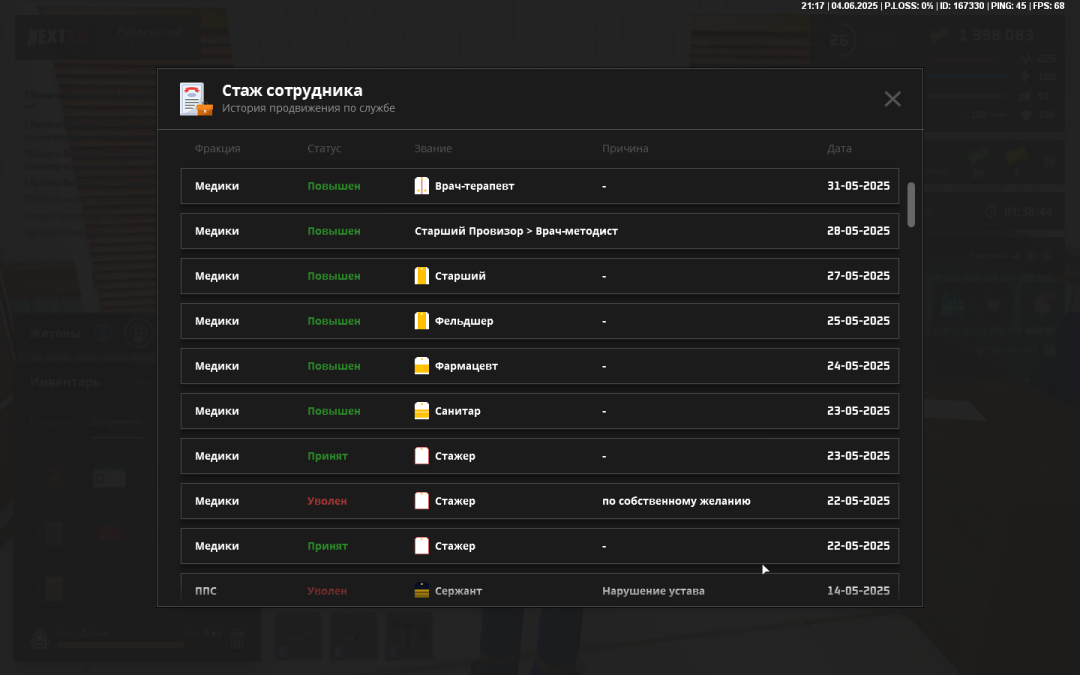
Task: Click the Фармацевт rank badge icon
Action: coord(422,366)
